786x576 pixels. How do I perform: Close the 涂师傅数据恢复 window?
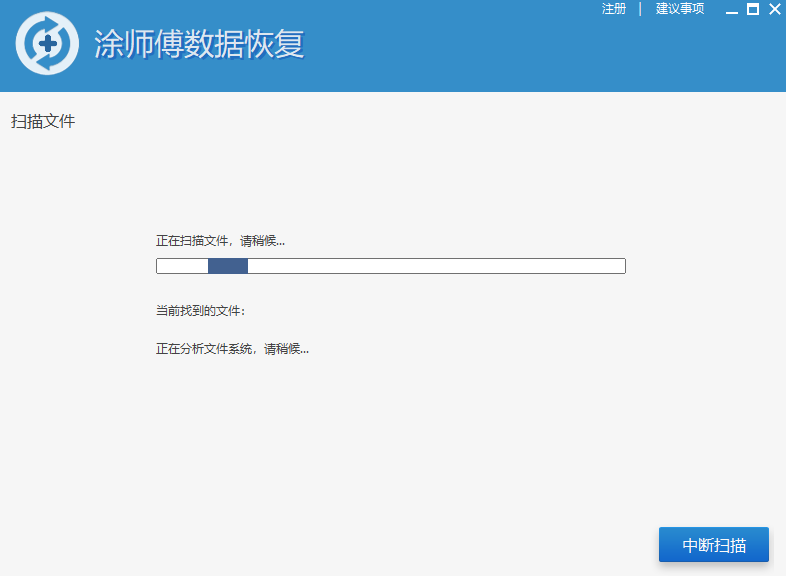774,9
